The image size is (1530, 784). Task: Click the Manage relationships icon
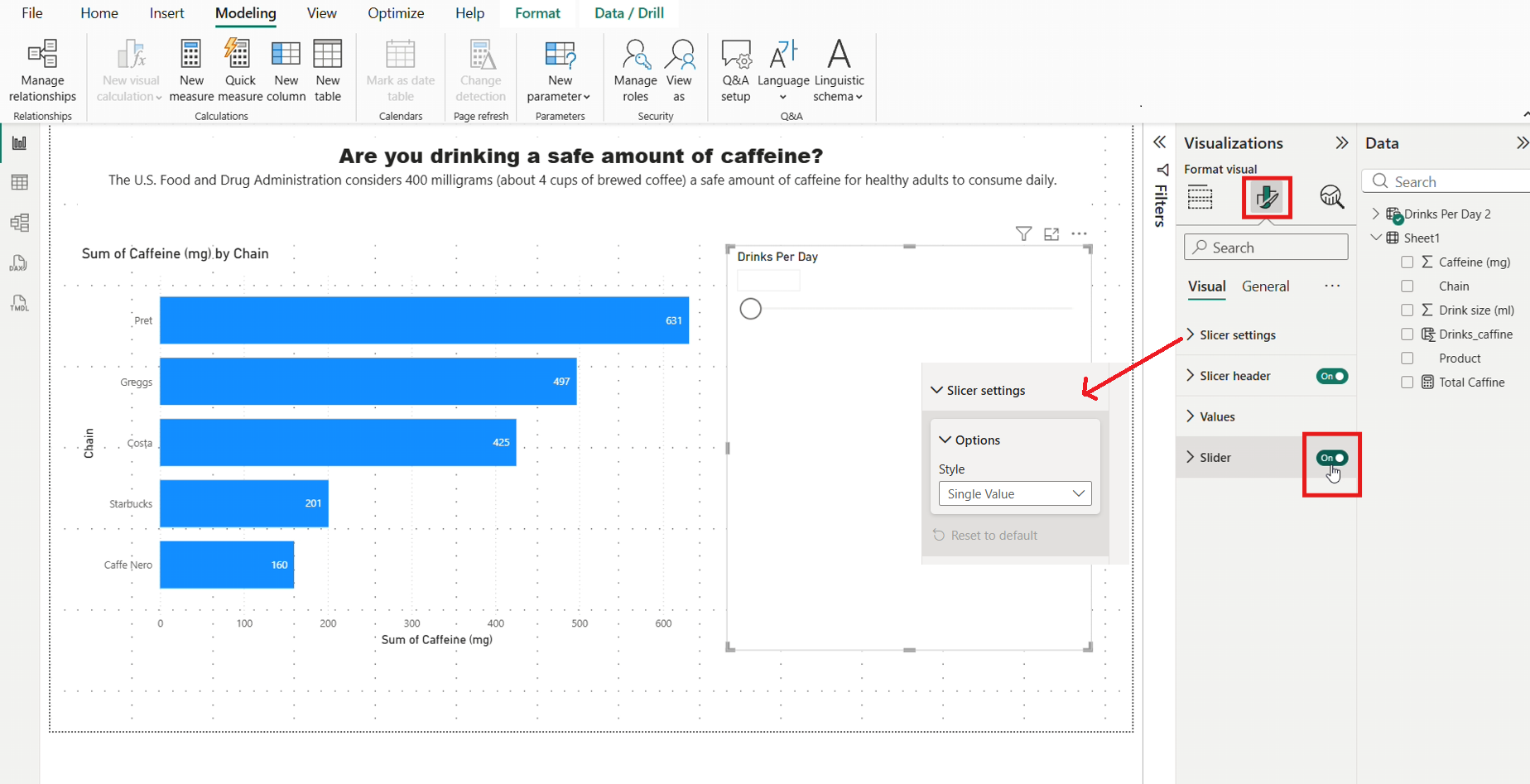42,55
